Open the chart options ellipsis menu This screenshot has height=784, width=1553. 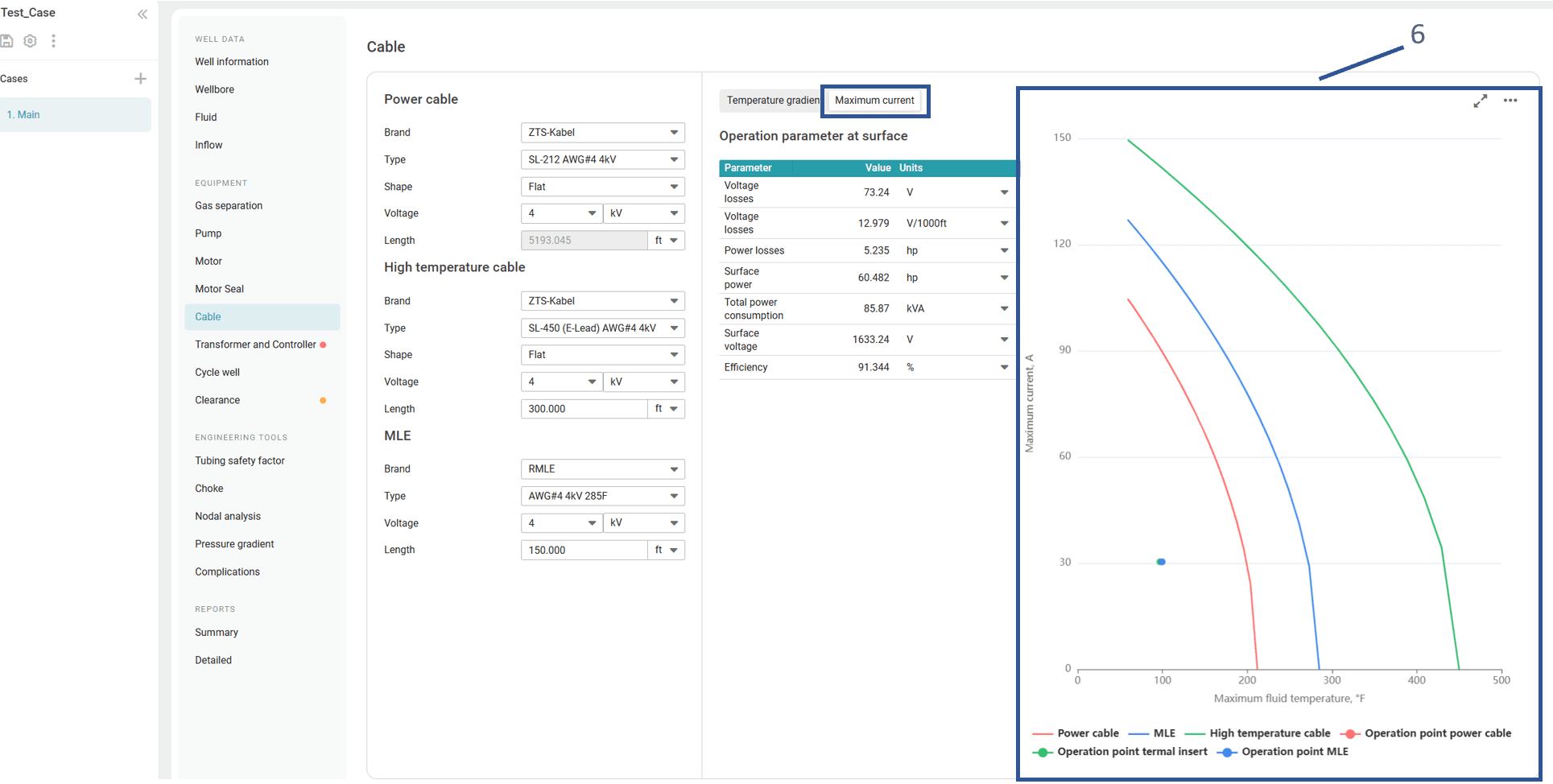coord(1510,101)
